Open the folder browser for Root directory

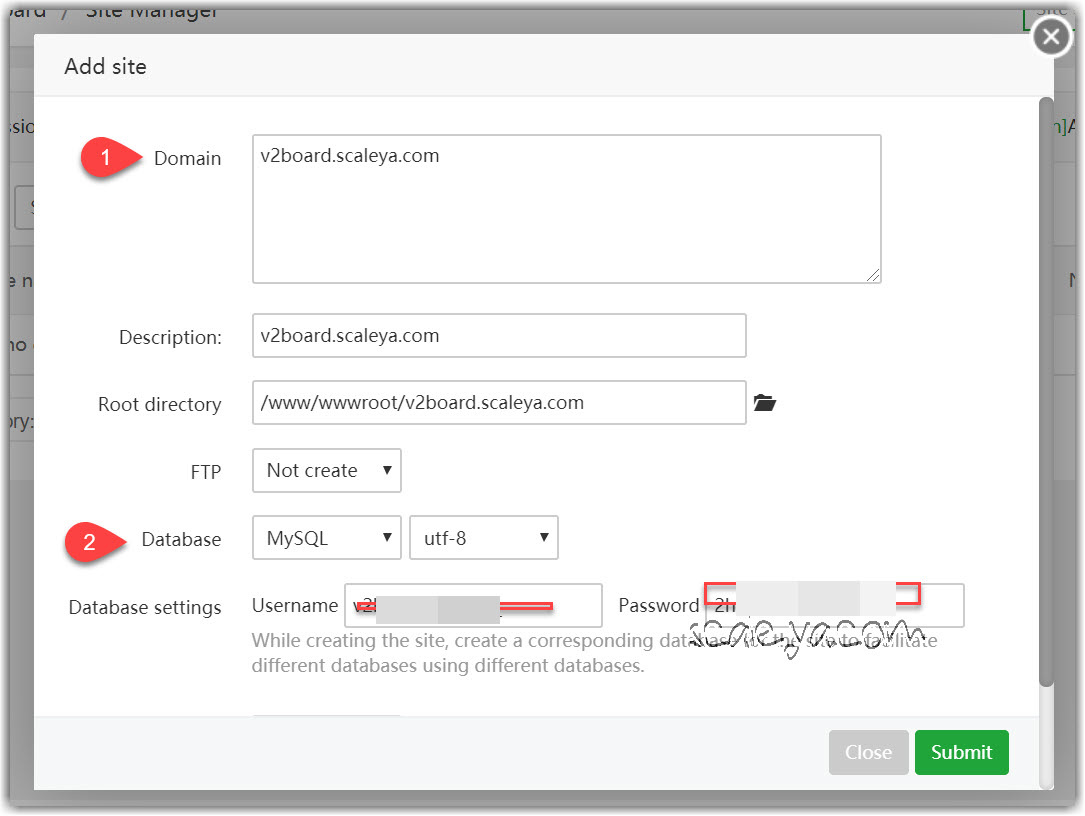pos(765,403)
